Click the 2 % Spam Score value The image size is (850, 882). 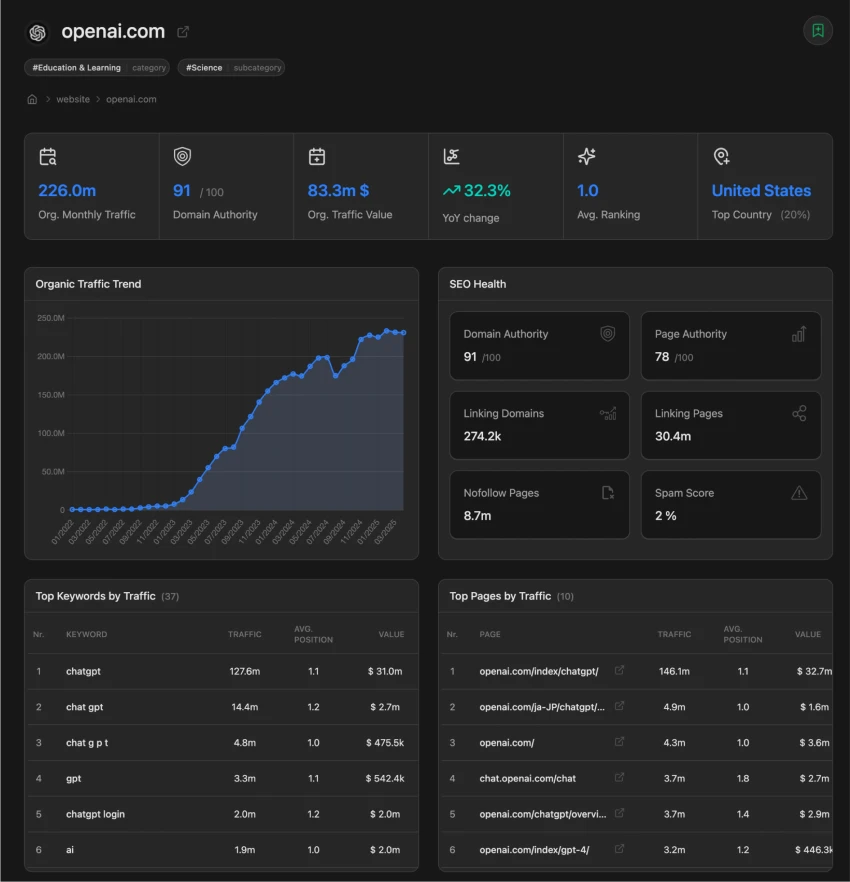pyautogui.click(x=665, y=516)
